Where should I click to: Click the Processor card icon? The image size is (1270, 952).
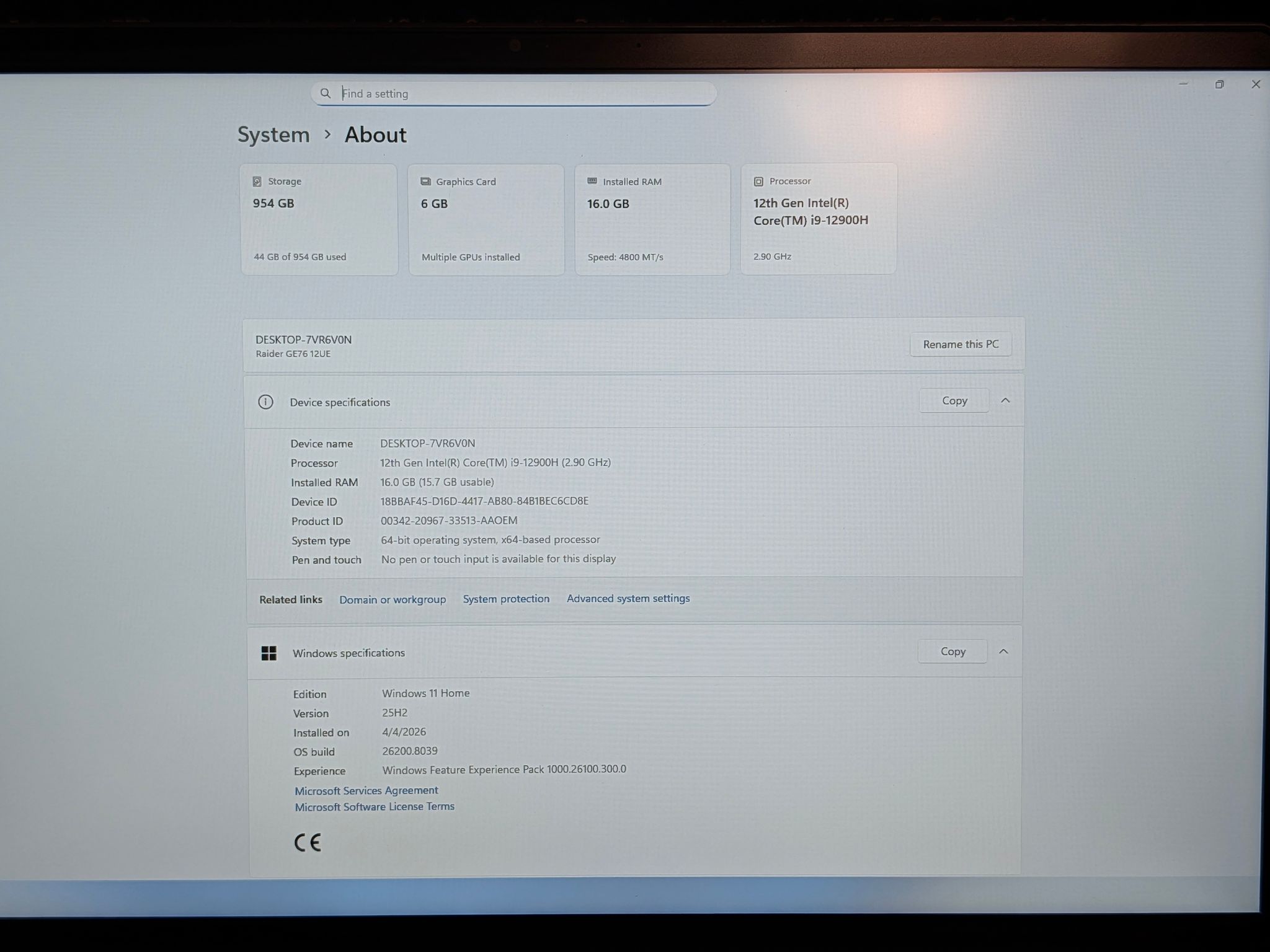758,181
